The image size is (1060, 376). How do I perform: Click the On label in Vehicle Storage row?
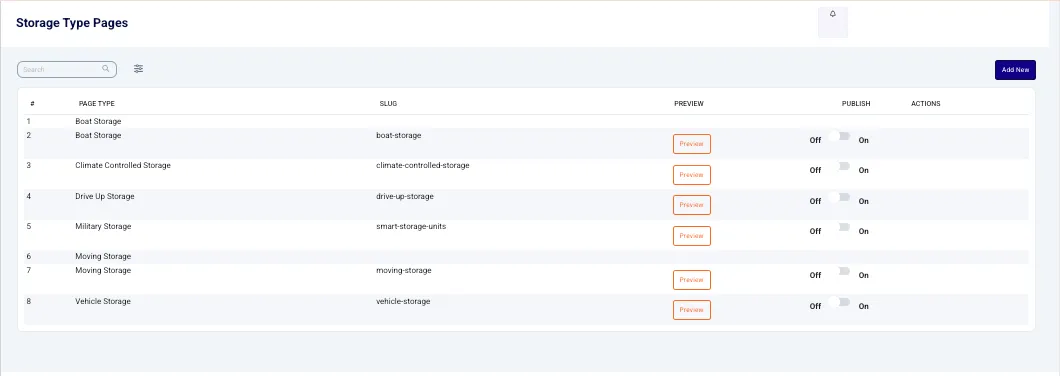coord(863,306)
